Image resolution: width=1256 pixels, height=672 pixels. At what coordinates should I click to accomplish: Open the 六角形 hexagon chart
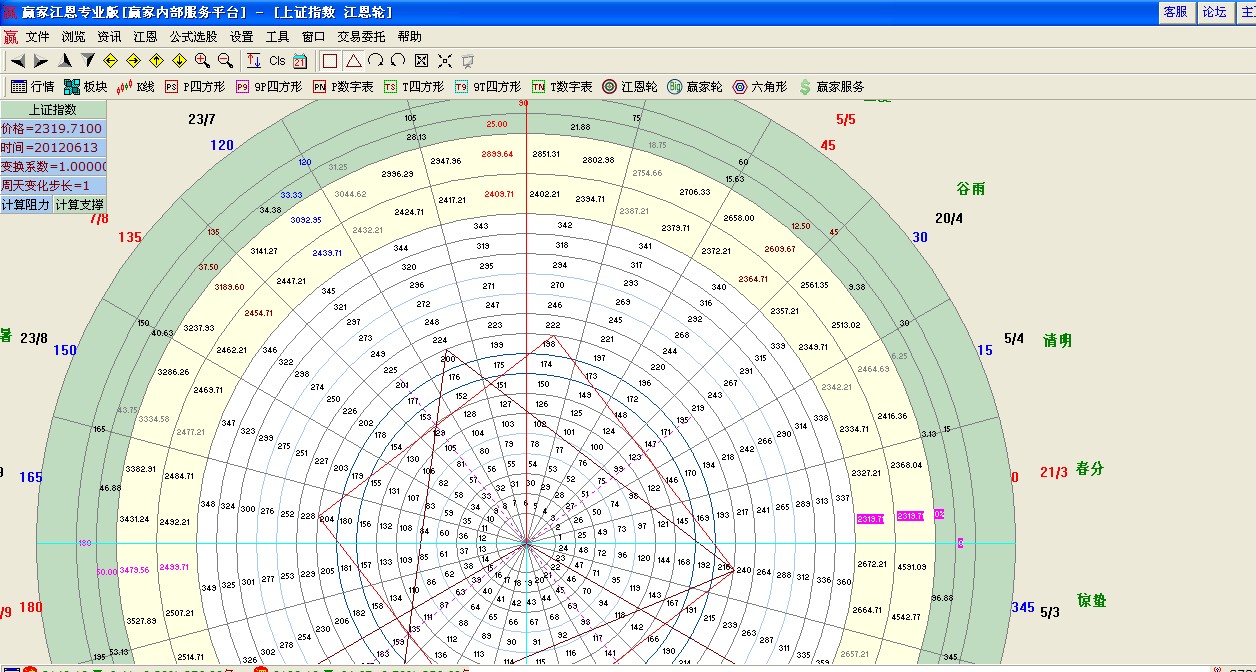[x=760, y=87]
